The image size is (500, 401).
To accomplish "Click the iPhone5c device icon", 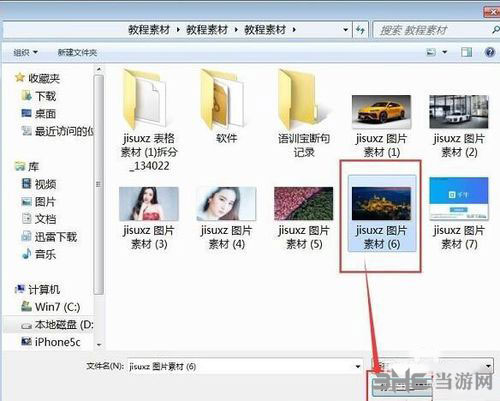I will 26,341.
